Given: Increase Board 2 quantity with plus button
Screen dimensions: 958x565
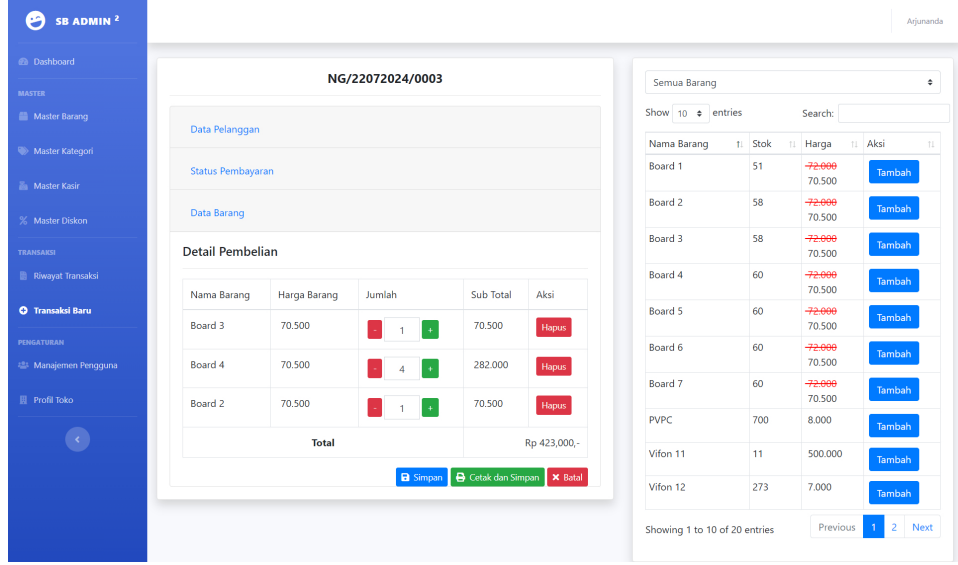Looking at the screenshot, I should click(x=430, y=408).
